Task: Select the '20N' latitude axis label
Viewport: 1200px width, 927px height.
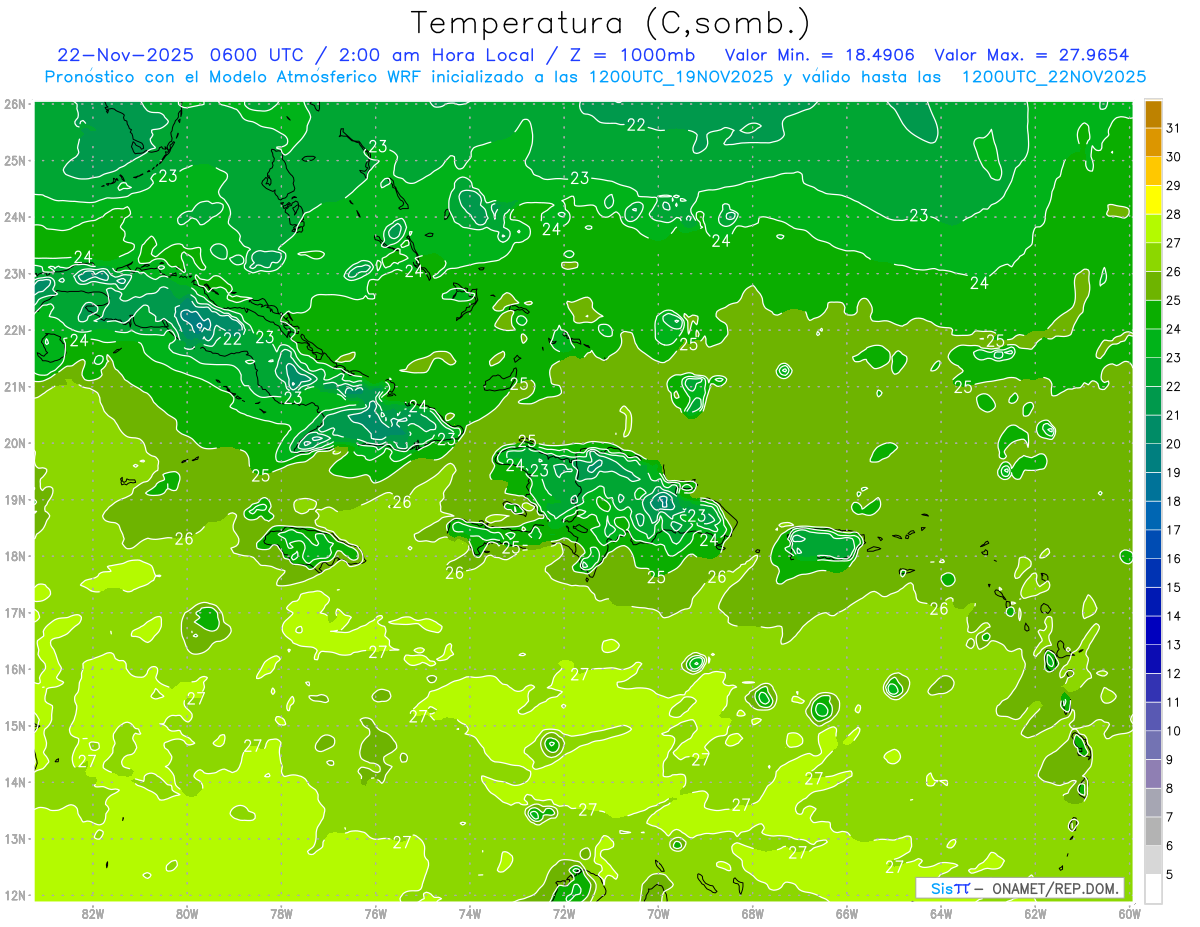Action: pyautogui.click(x=16, y=443)
